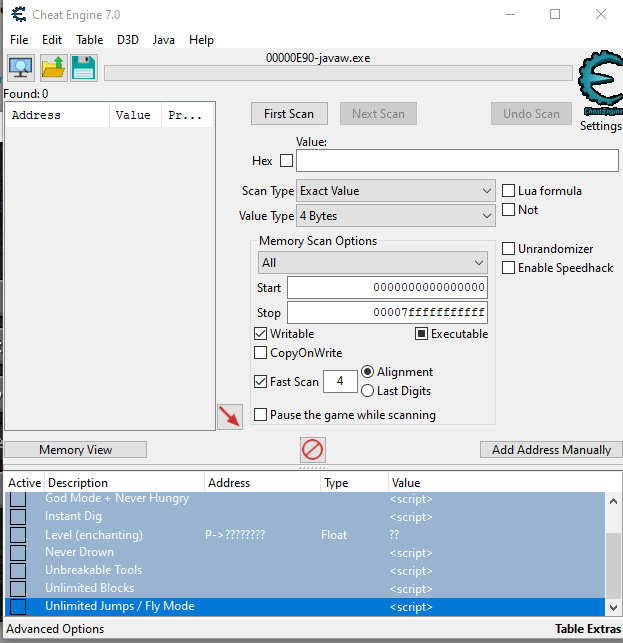Click the Memory View button
The width and height of the screenshot is (623, 643).
click(75, 450)
